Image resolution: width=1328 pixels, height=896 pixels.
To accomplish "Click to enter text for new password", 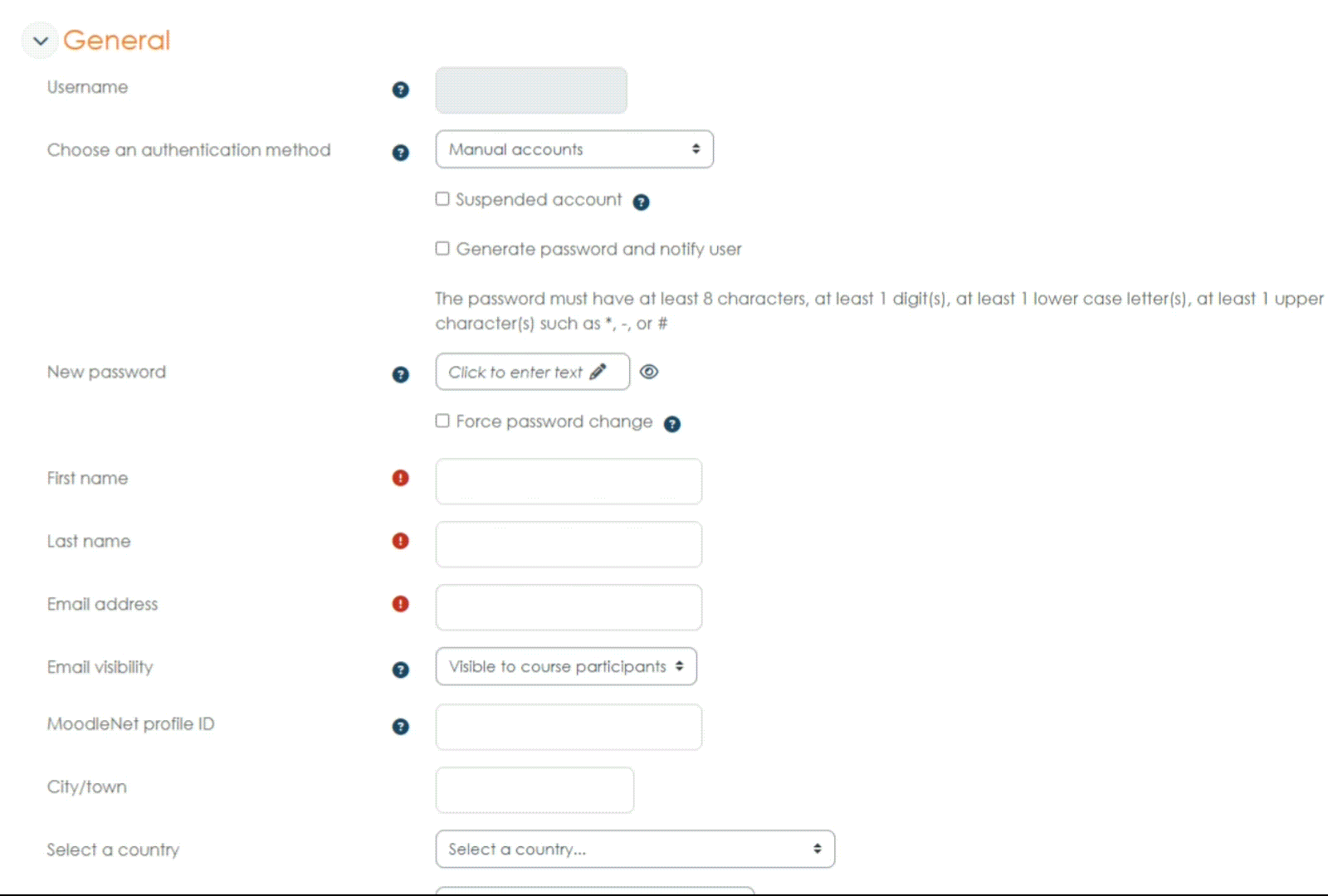I will tap(515, 372).
